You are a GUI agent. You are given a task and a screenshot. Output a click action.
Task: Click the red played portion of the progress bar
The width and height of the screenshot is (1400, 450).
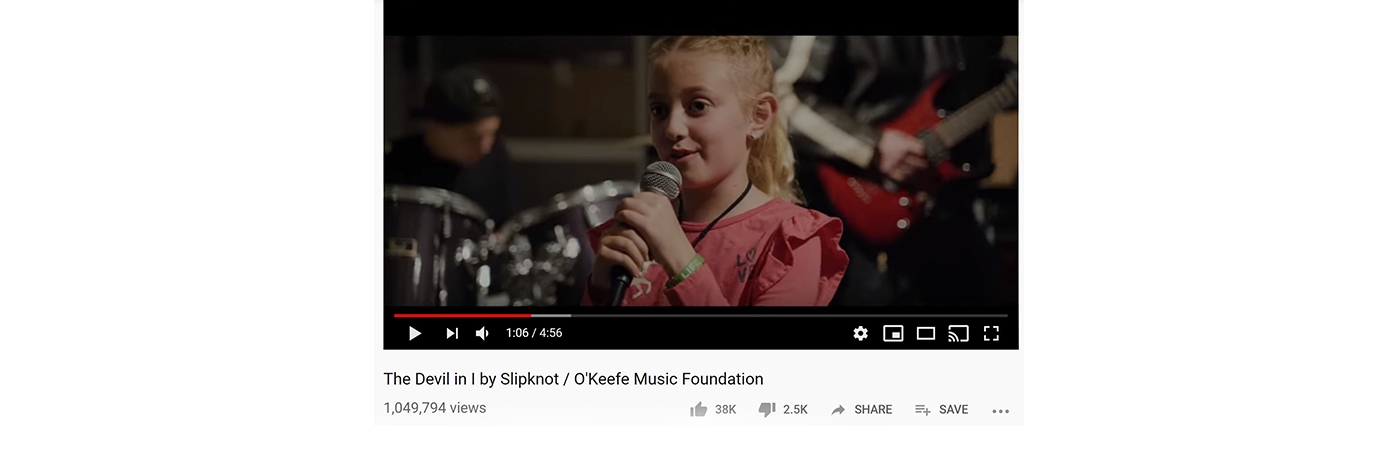point(462,315)
